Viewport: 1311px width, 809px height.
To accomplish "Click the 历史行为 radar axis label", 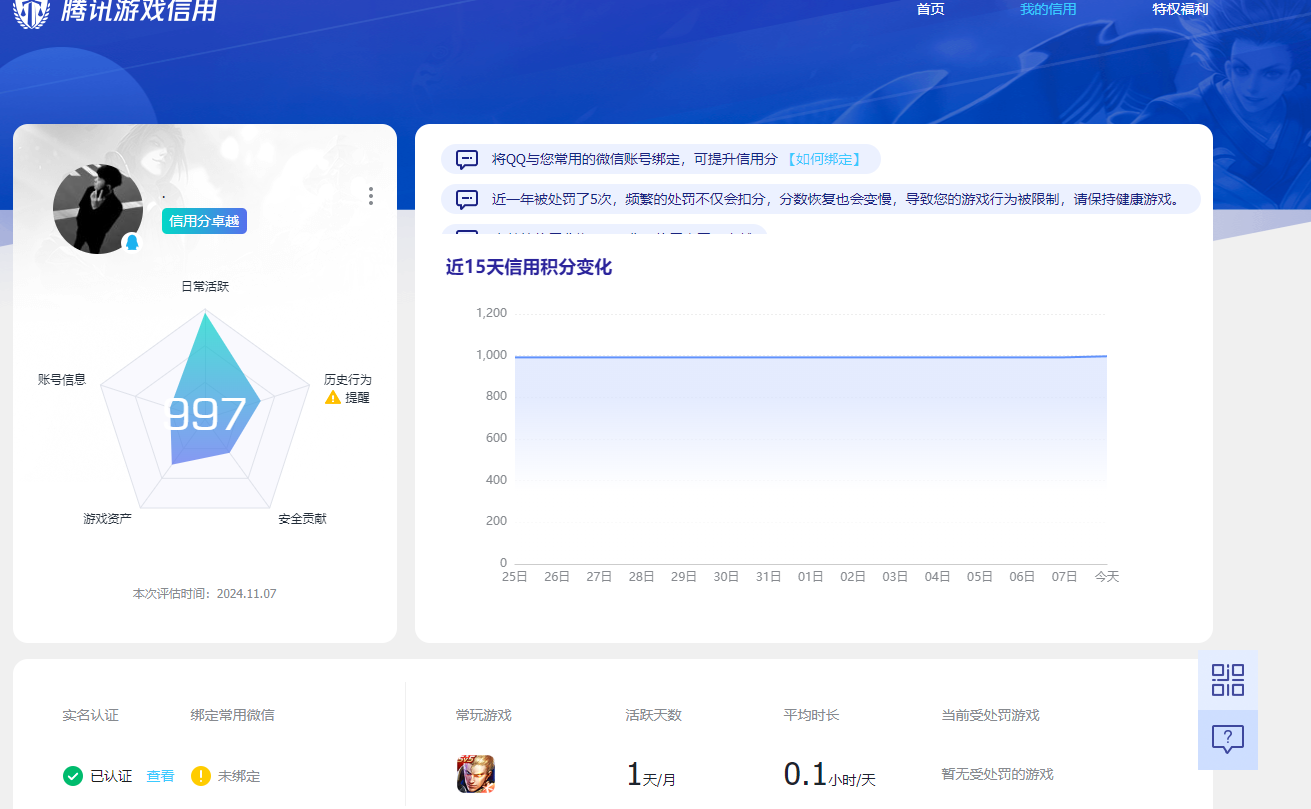I will tap(348, 380).
